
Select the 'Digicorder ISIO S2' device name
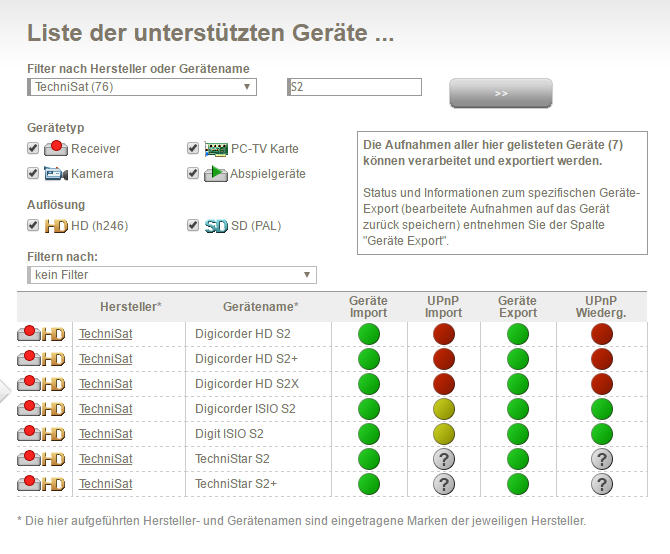[x=245, y=408]
